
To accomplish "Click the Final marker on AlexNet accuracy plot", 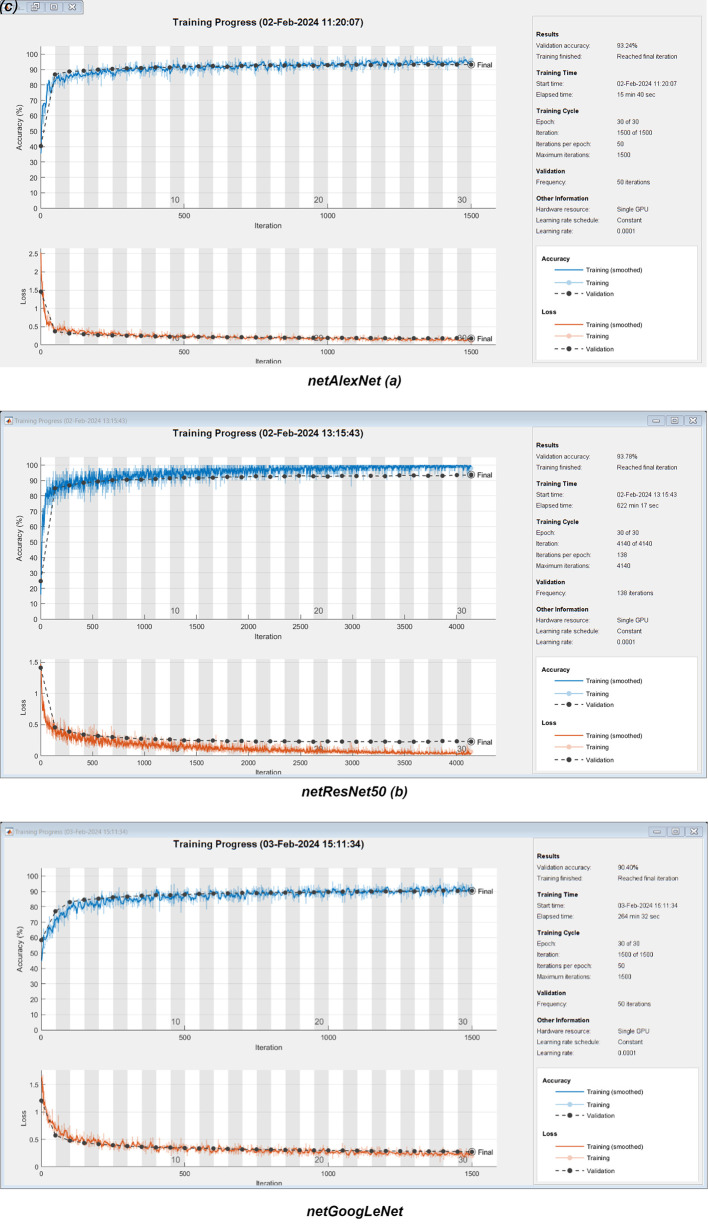I will pyautogui.click(x=471, y=64).
